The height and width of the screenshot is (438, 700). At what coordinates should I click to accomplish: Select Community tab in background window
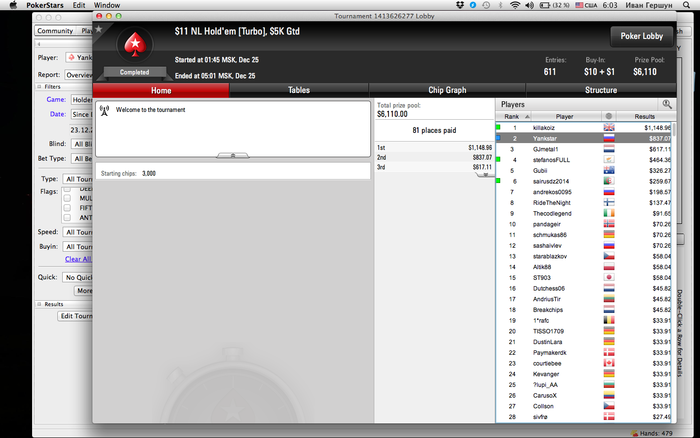coord(55,31)
